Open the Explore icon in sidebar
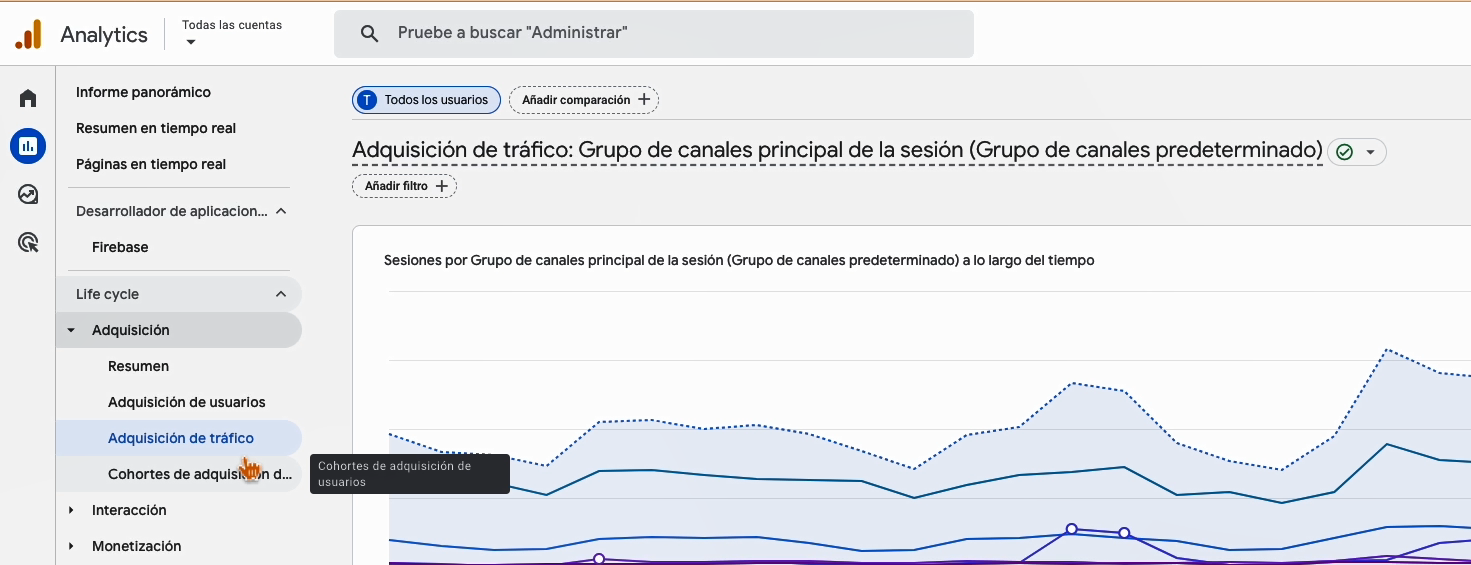This screenshot has height=565, width=1471. [x=28, y=194]
